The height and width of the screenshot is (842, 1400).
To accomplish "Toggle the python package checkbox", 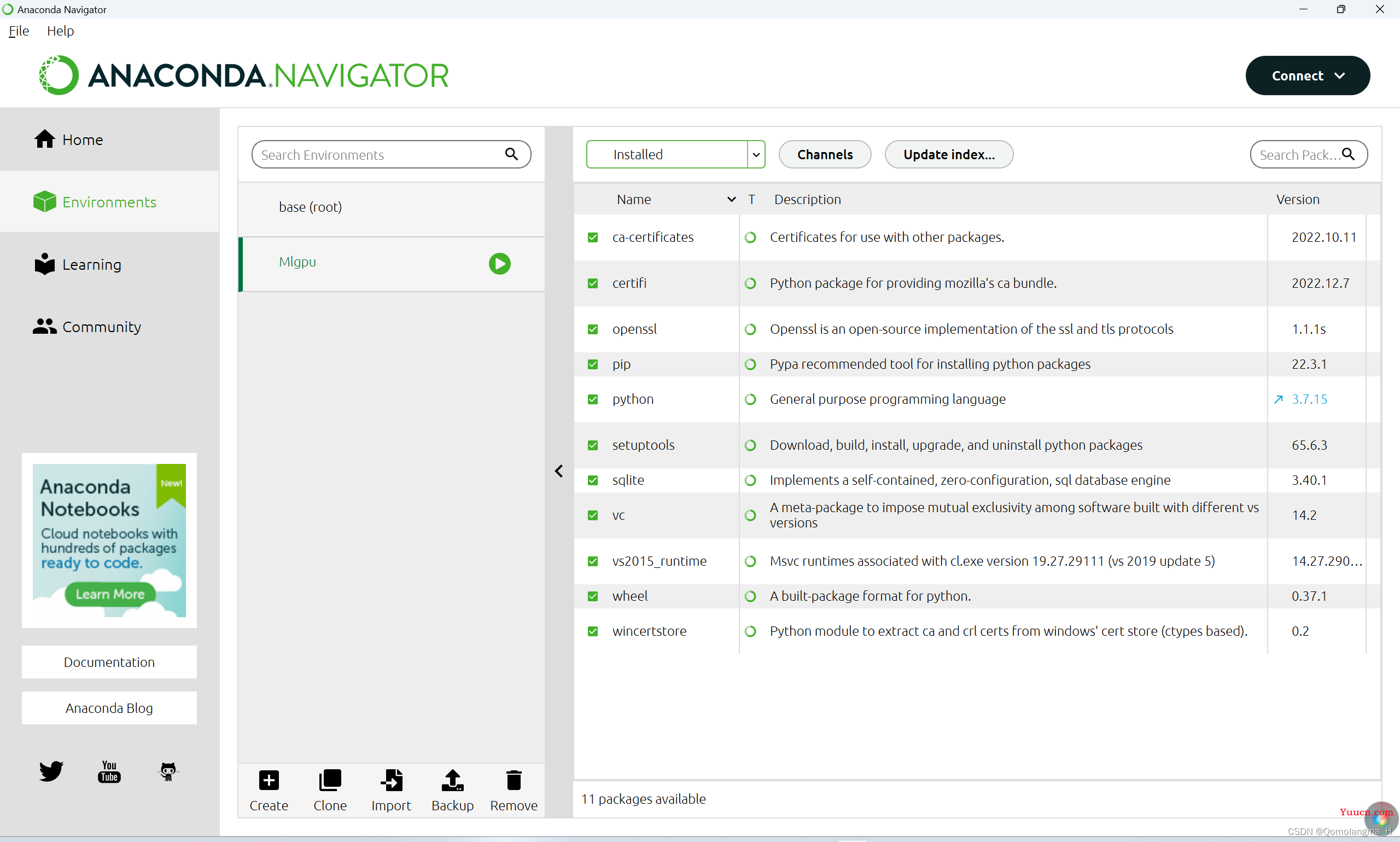I will point(593,399).
